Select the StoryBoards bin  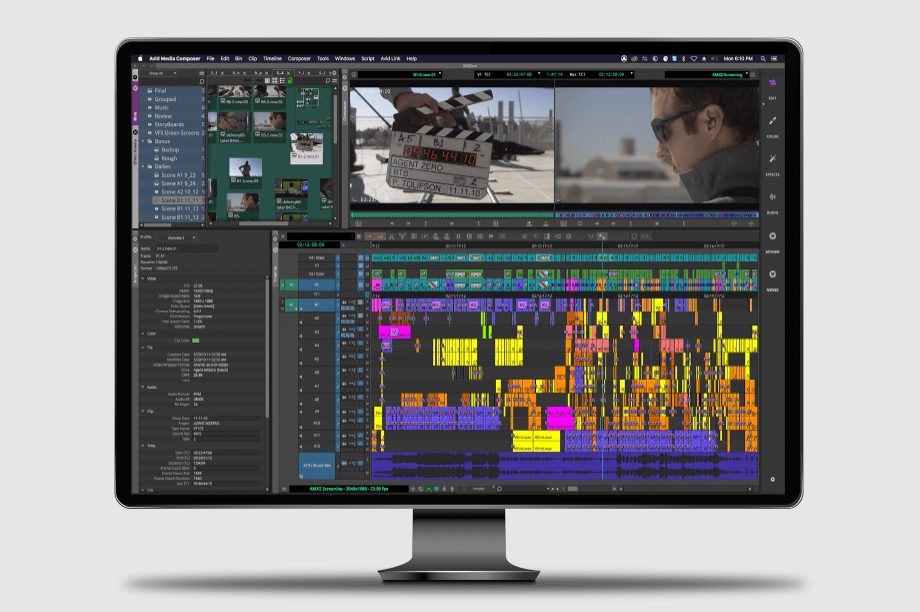point(169,125)
